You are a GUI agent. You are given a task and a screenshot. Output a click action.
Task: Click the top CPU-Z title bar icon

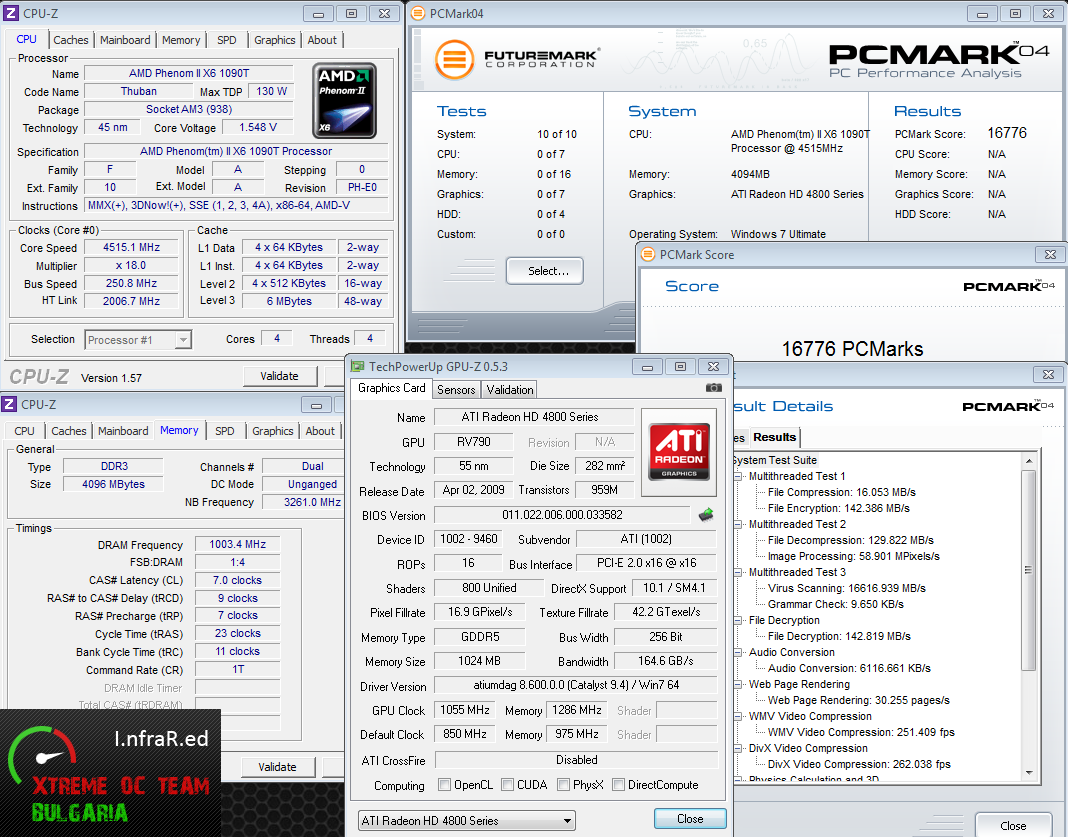(x=10, y=13)
